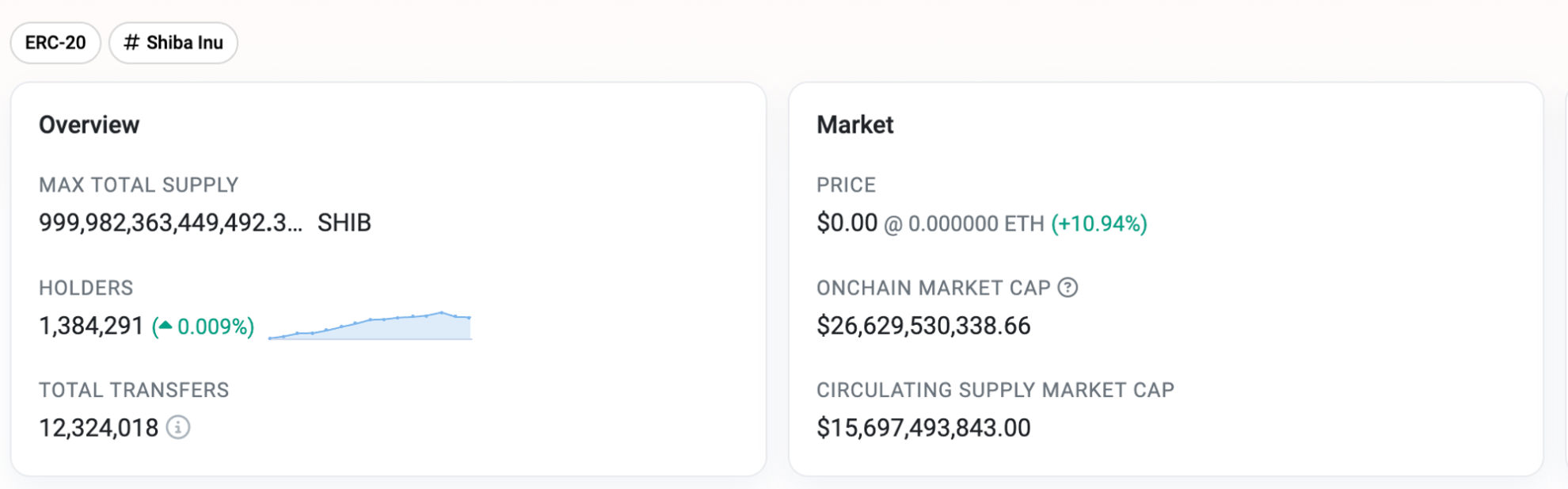The image size is (1568, 489).
Task: Click the question mark next to Onchain Market Cap
Action: pos(1068,288)
